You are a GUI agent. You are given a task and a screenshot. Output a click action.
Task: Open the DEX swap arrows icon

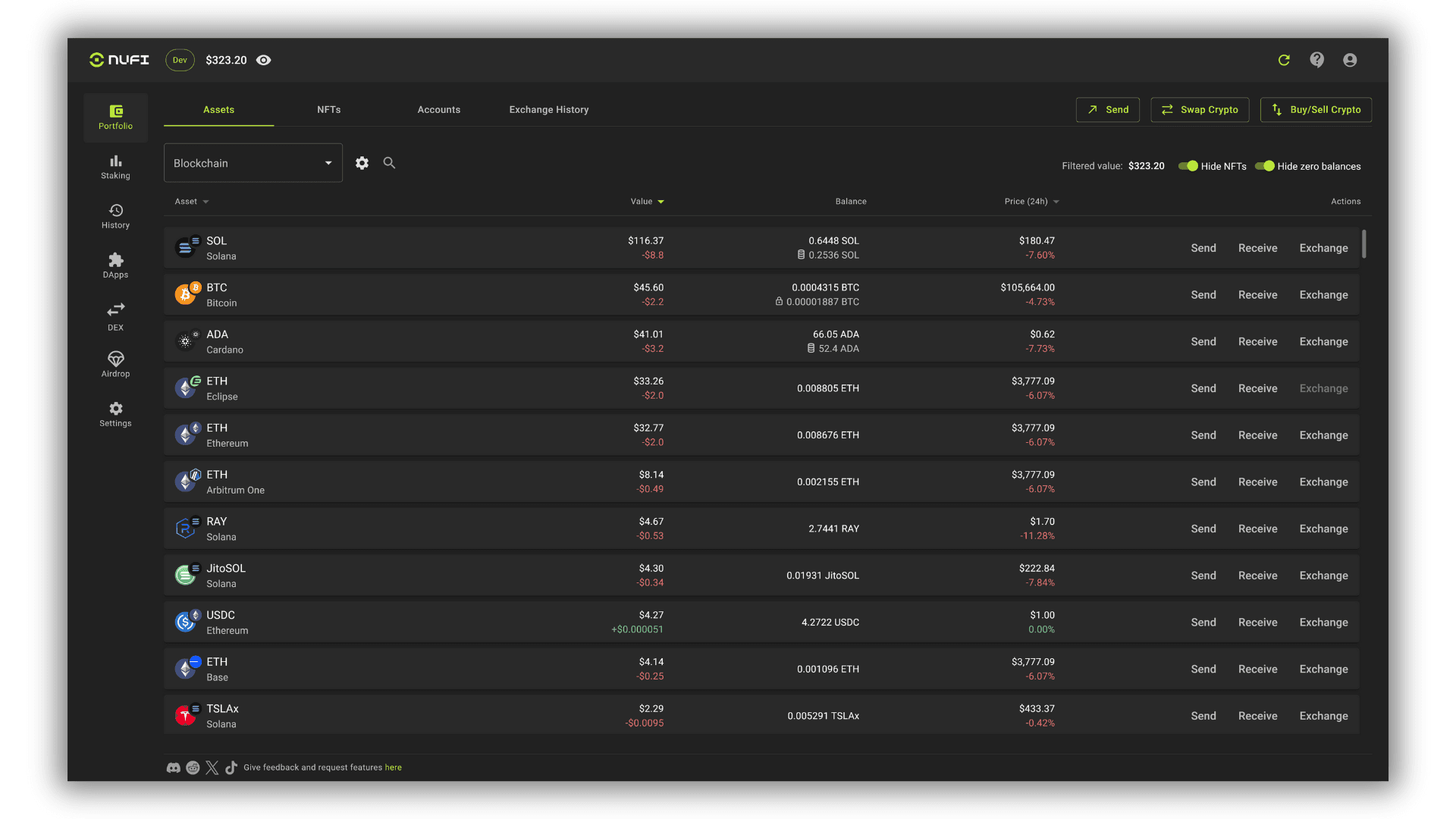(115, 315)
